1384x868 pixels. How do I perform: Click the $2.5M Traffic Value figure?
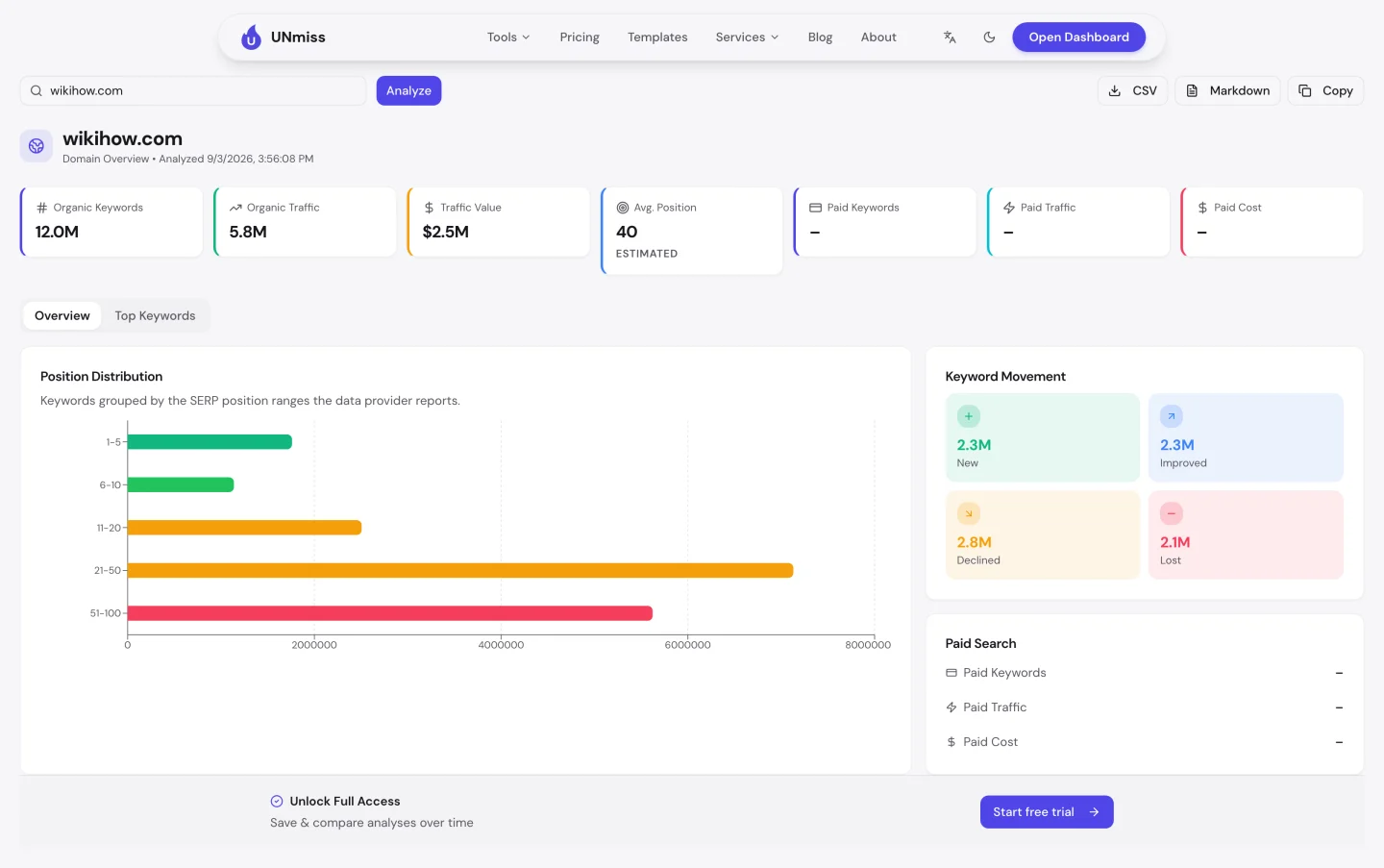pos(446,232)
